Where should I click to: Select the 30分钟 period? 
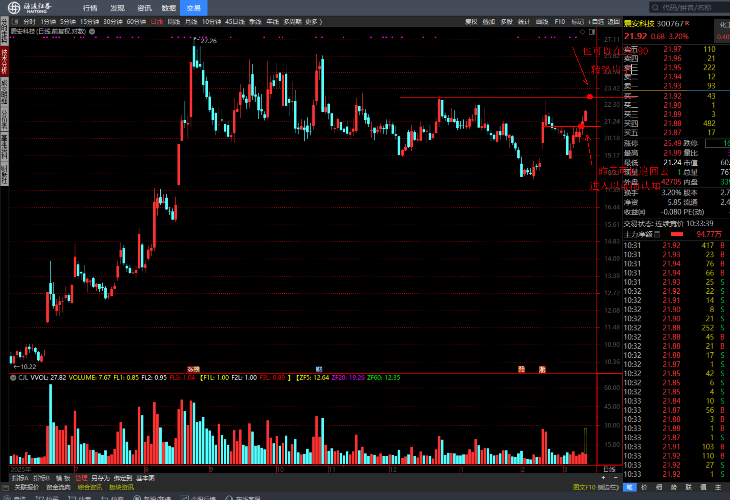(113, 22)
